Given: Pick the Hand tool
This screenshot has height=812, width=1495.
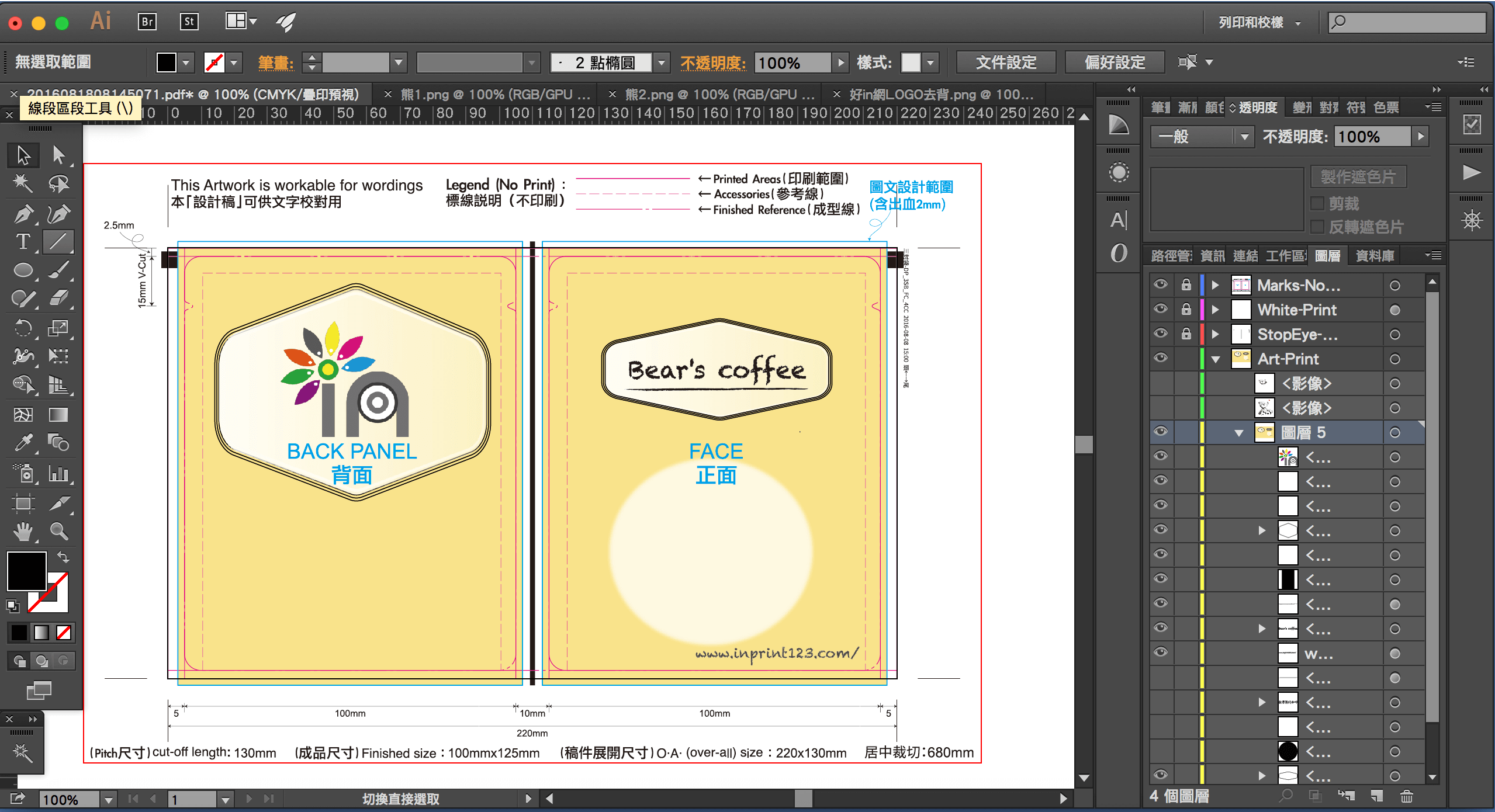Looking at the screenshot, I should pyautogui.click(x=23, y=532).
